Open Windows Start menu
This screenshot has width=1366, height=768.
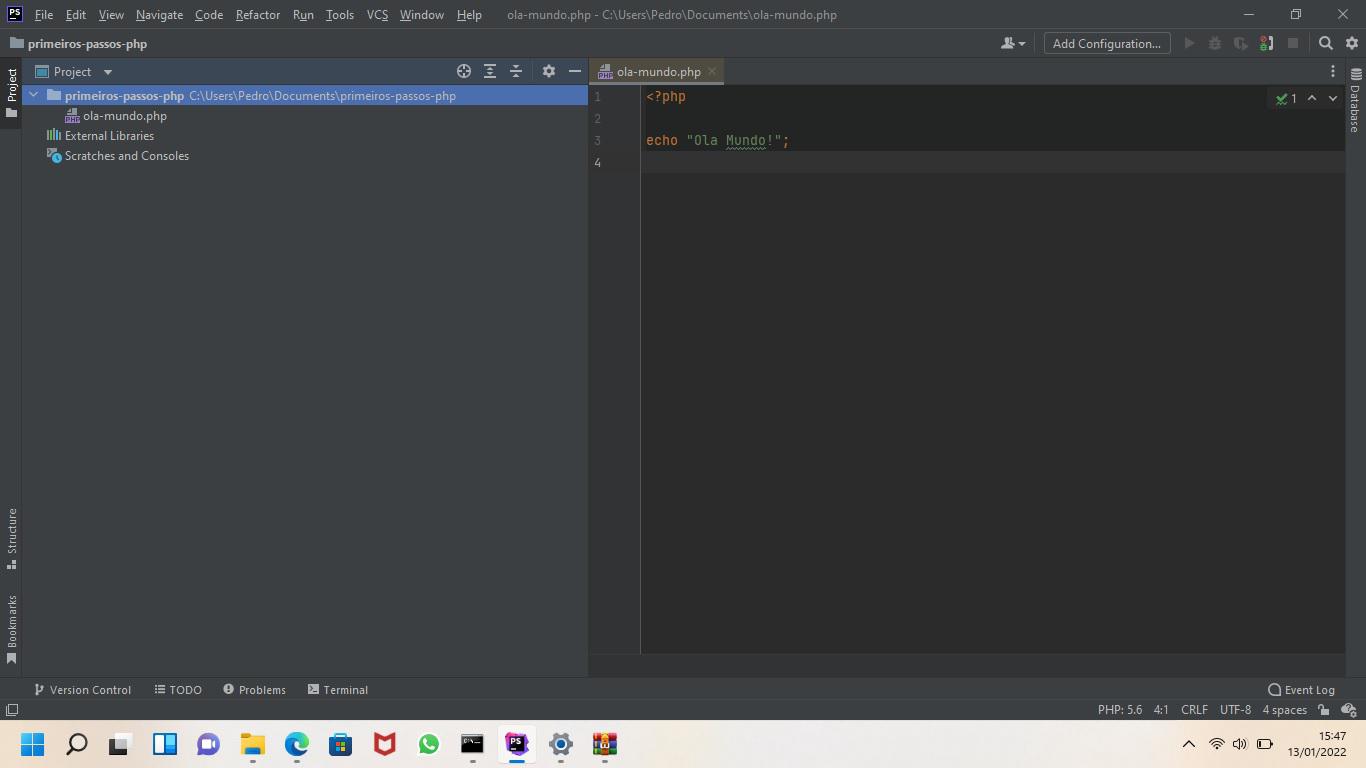pos(33,744)
